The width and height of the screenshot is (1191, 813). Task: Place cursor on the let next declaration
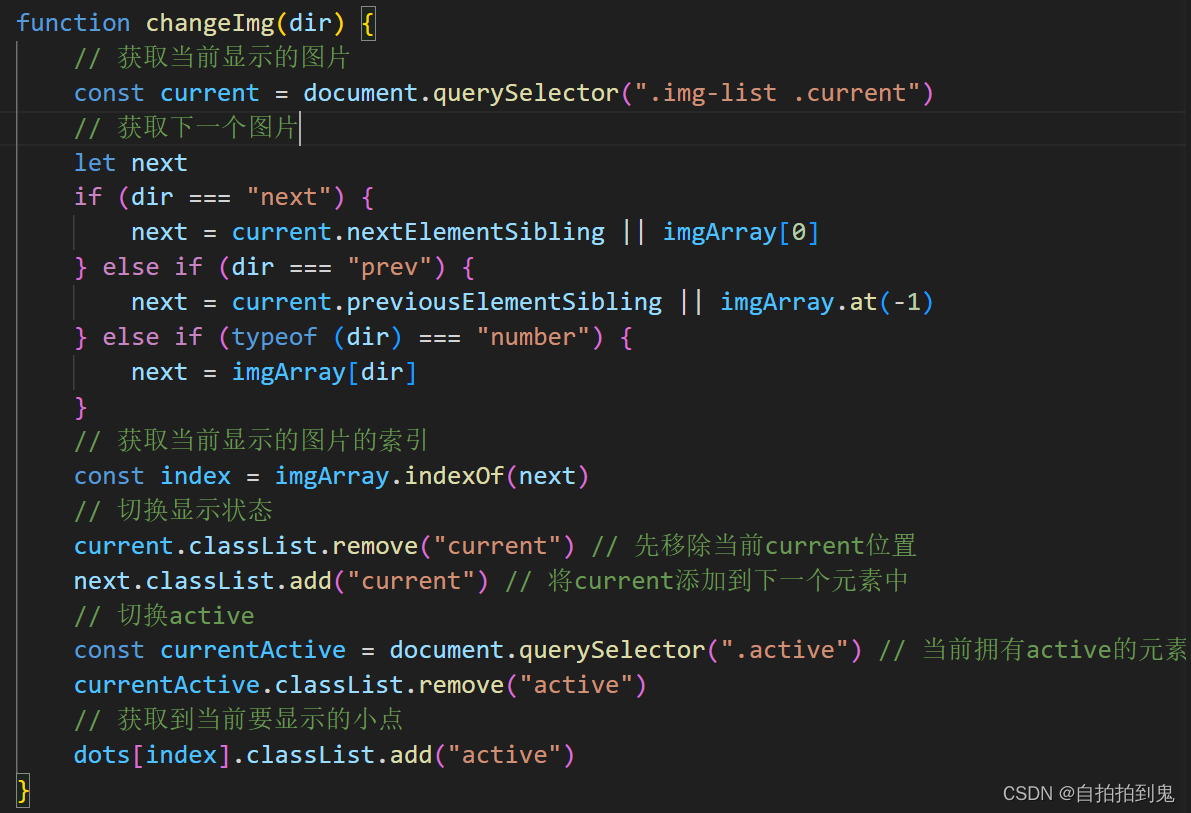tap(130, 162)
